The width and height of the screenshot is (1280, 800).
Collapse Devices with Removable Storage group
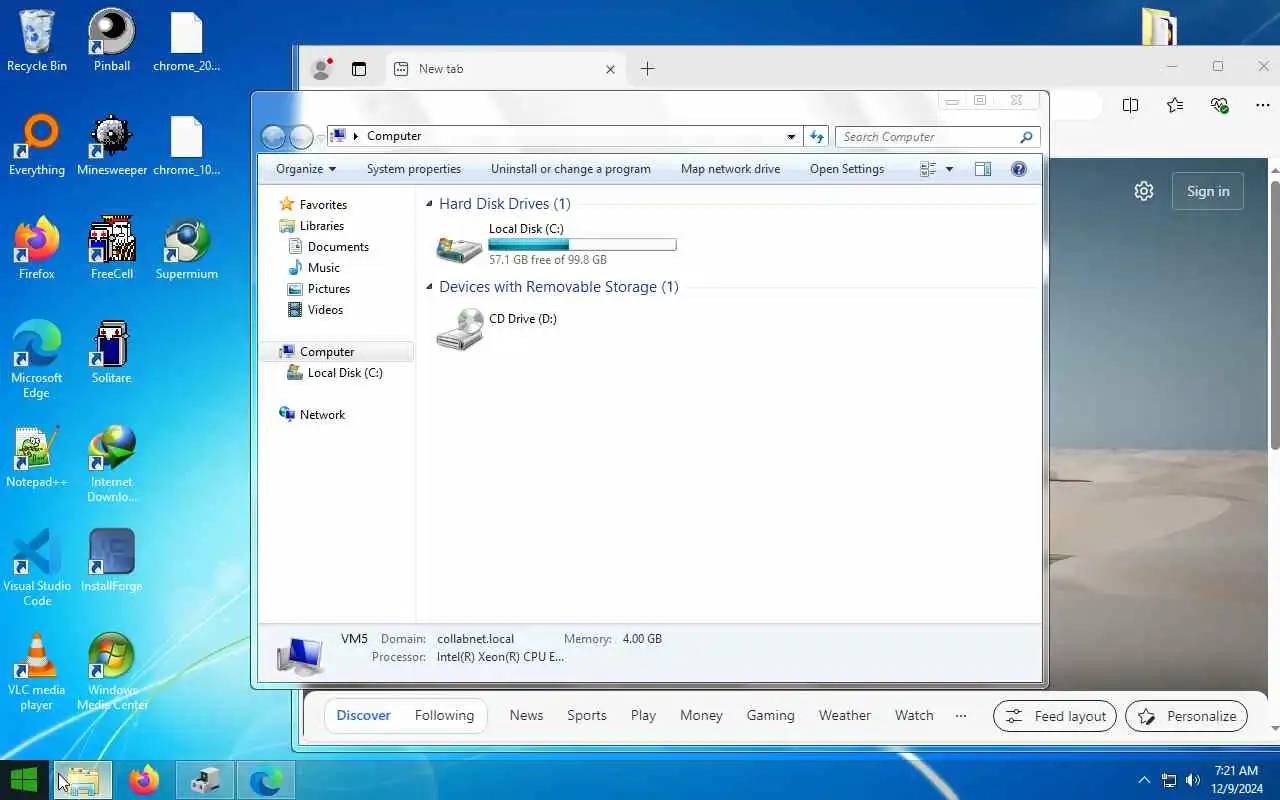point(429,287)
